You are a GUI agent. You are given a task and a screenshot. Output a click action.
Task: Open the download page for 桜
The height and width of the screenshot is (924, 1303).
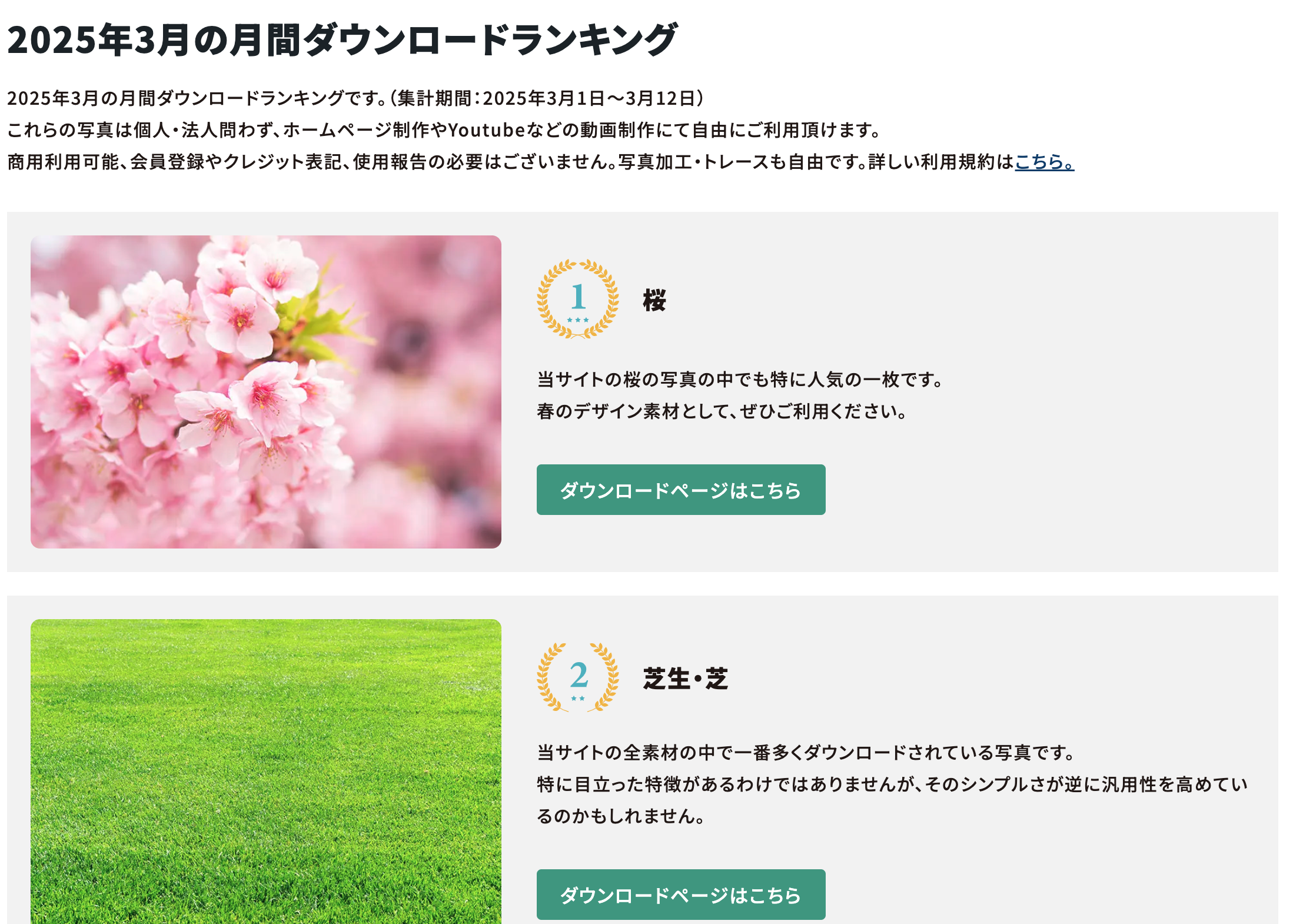[x=681, y=490]
